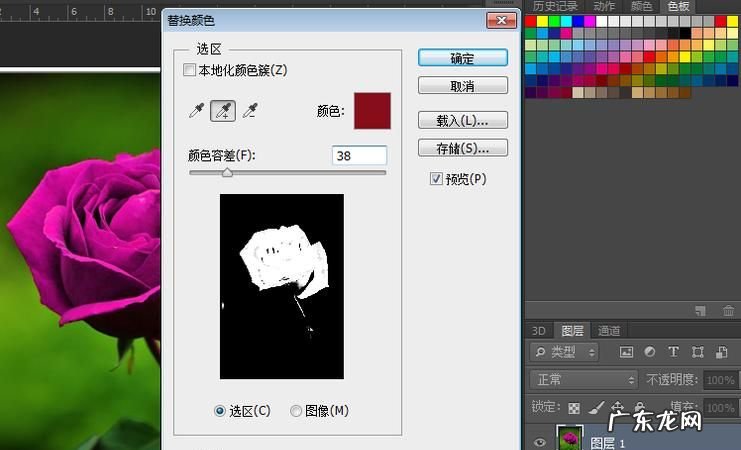Switch to the 颜色 tab
This screenshot has height=450, width=741.
coord(642,6)
